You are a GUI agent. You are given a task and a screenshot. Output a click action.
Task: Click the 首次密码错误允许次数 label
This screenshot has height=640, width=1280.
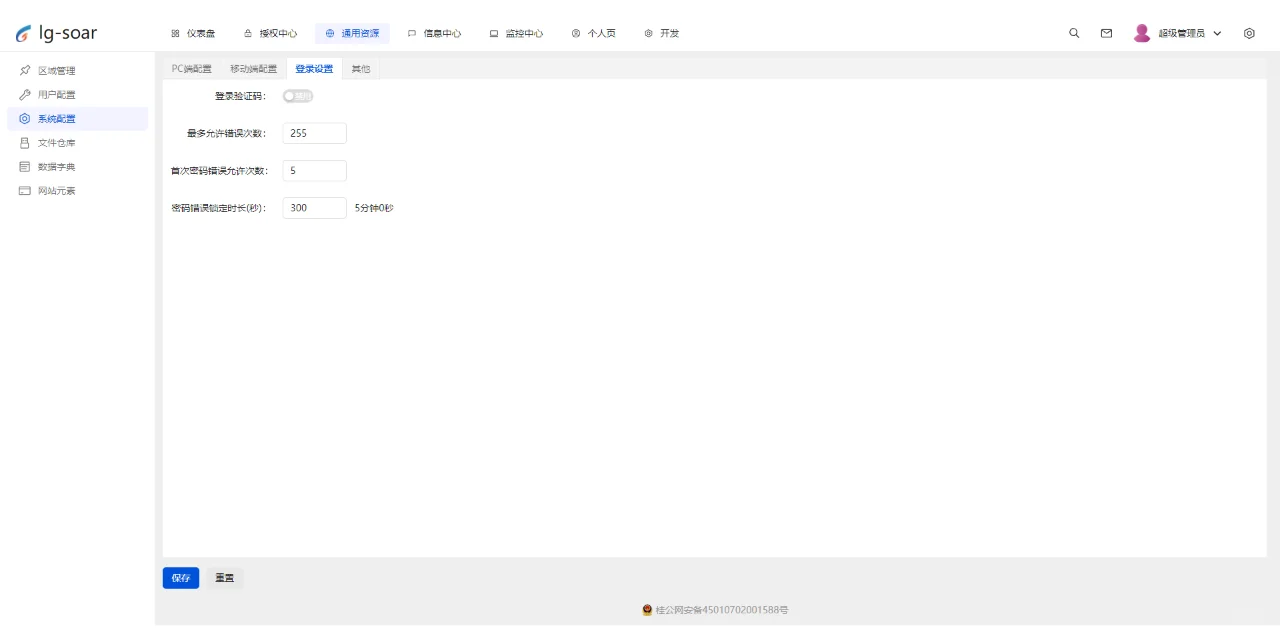(219, 171)
